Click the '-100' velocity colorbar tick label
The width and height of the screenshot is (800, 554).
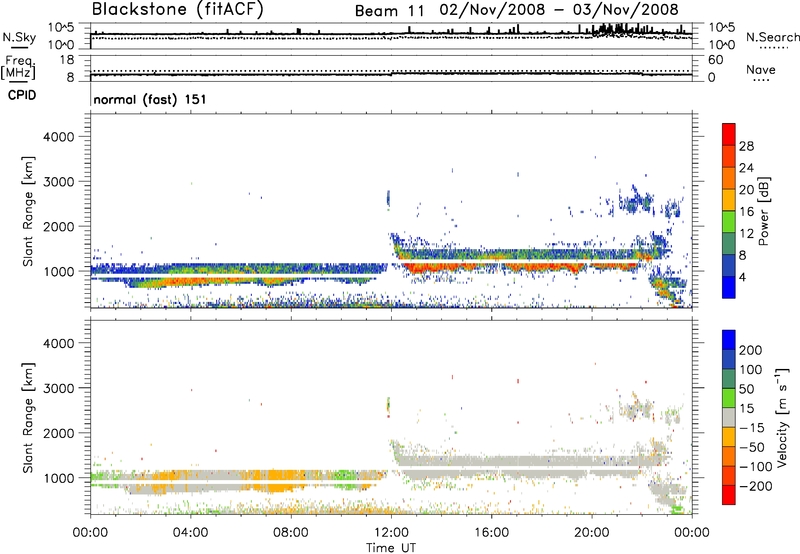pos(756,466)
